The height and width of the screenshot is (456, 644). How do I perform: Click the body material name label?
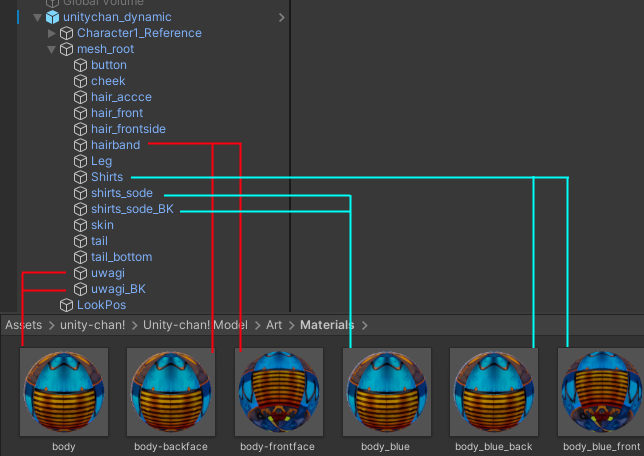[64, 447]
